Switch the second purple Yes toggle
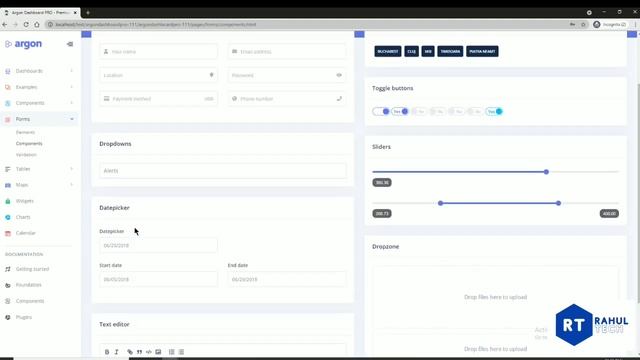This screenshot has height=360, width=640. (400, 111)
